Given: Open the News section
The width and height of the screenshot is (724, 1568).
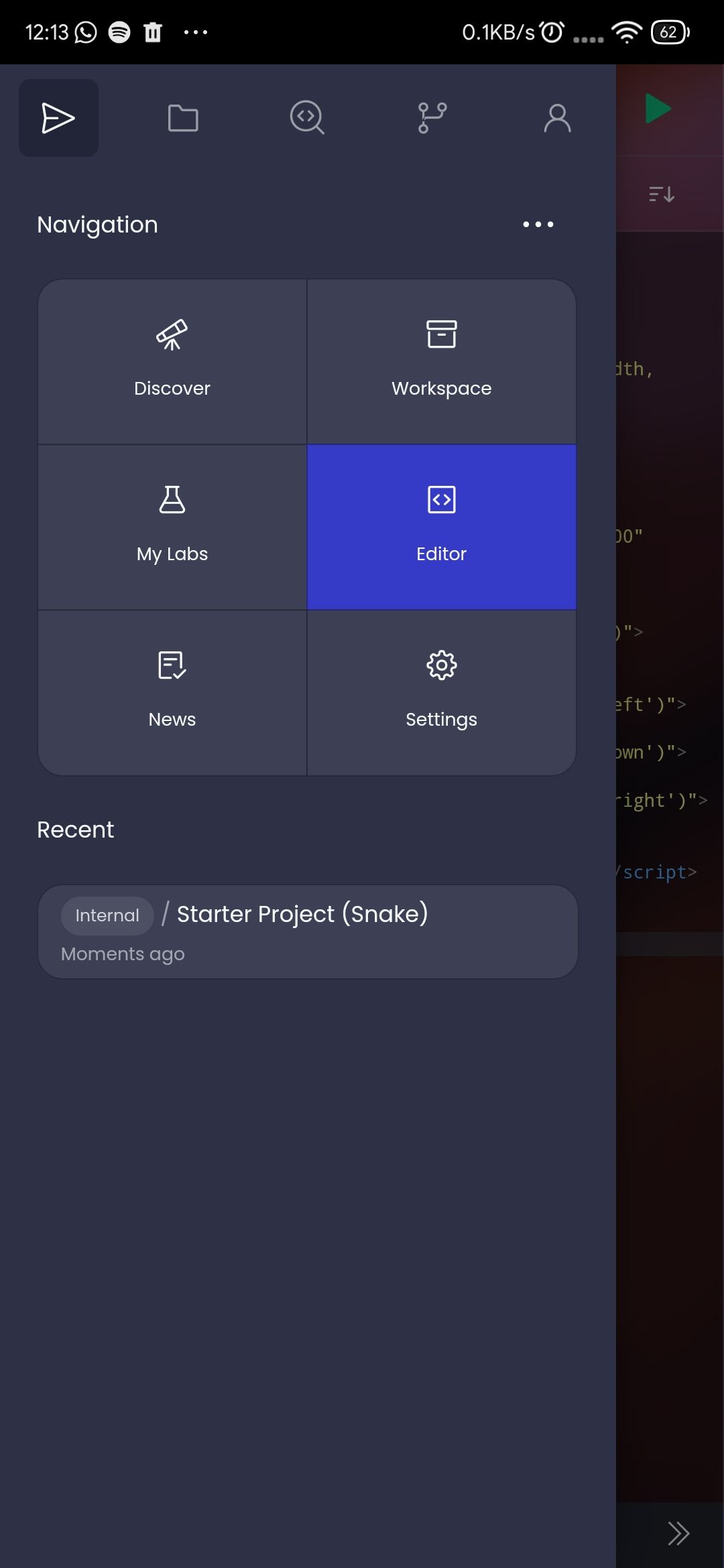Looking at the screenshot, I should tap(172, 690).
